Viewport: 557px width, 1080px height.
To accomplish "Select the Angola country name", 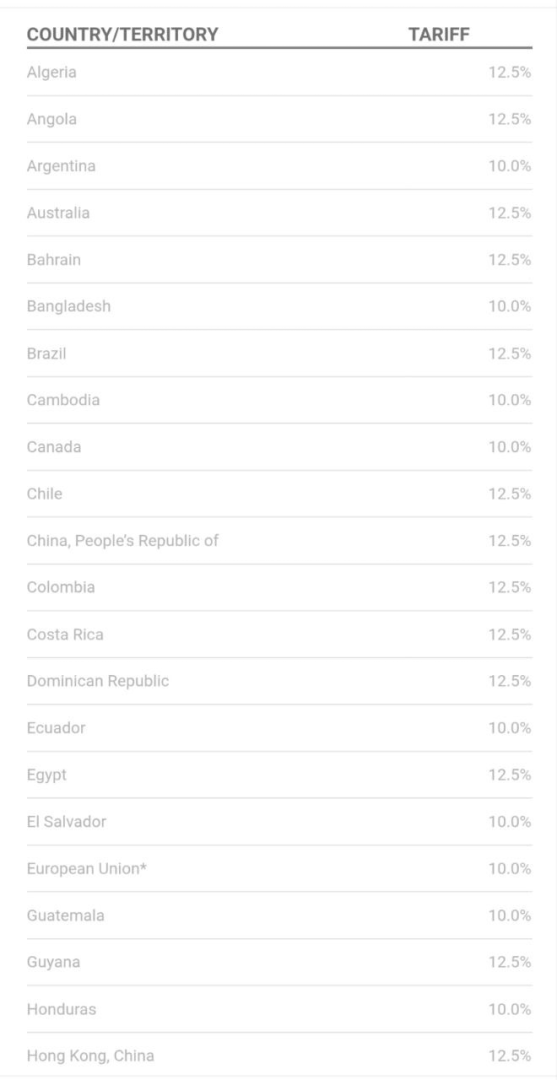I will pyautogui.click(x=52, y=119).
